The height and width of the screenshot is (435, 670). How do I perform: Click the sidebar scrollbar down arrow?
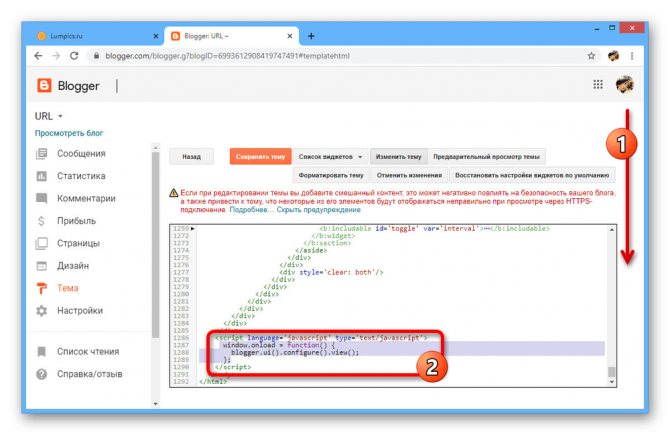pyautogui.click(x=156, y=403)
